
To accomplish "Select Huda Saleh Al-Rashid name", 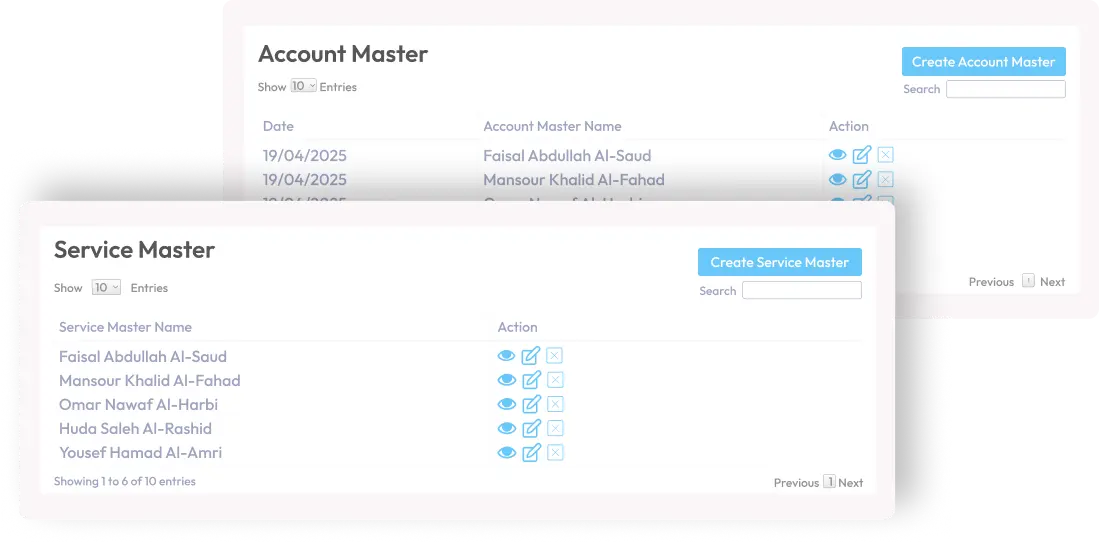I will (x=135, y=429).
